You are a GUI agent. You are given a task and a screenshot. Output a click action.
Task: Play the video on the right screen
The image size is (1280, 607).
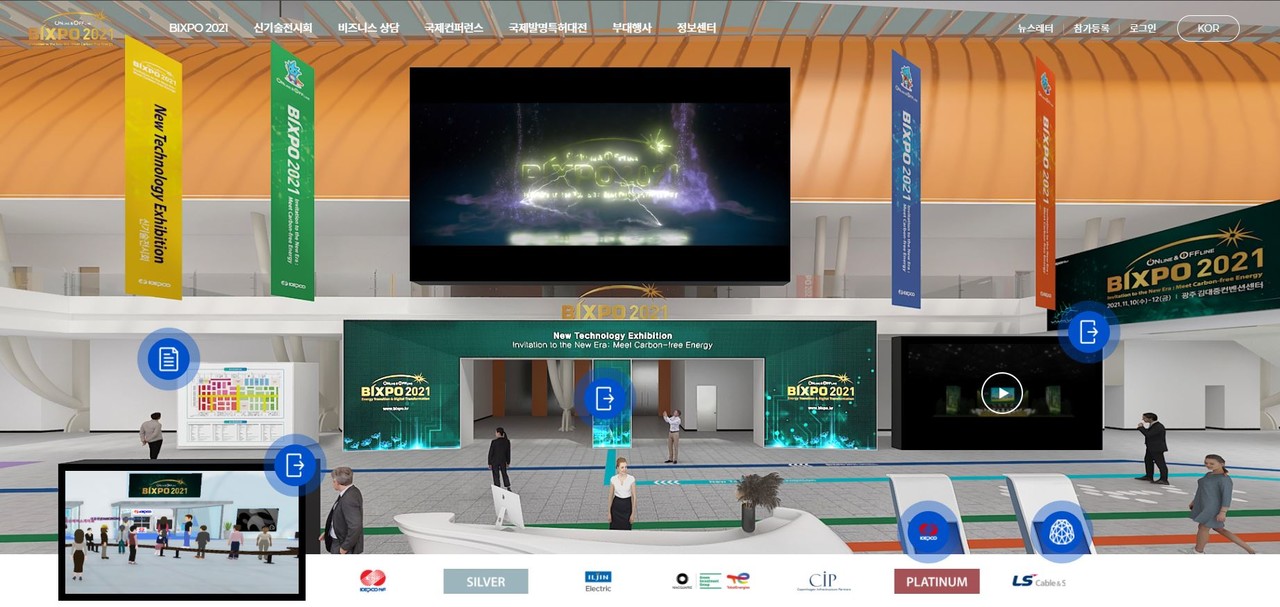click(1001, 393)
